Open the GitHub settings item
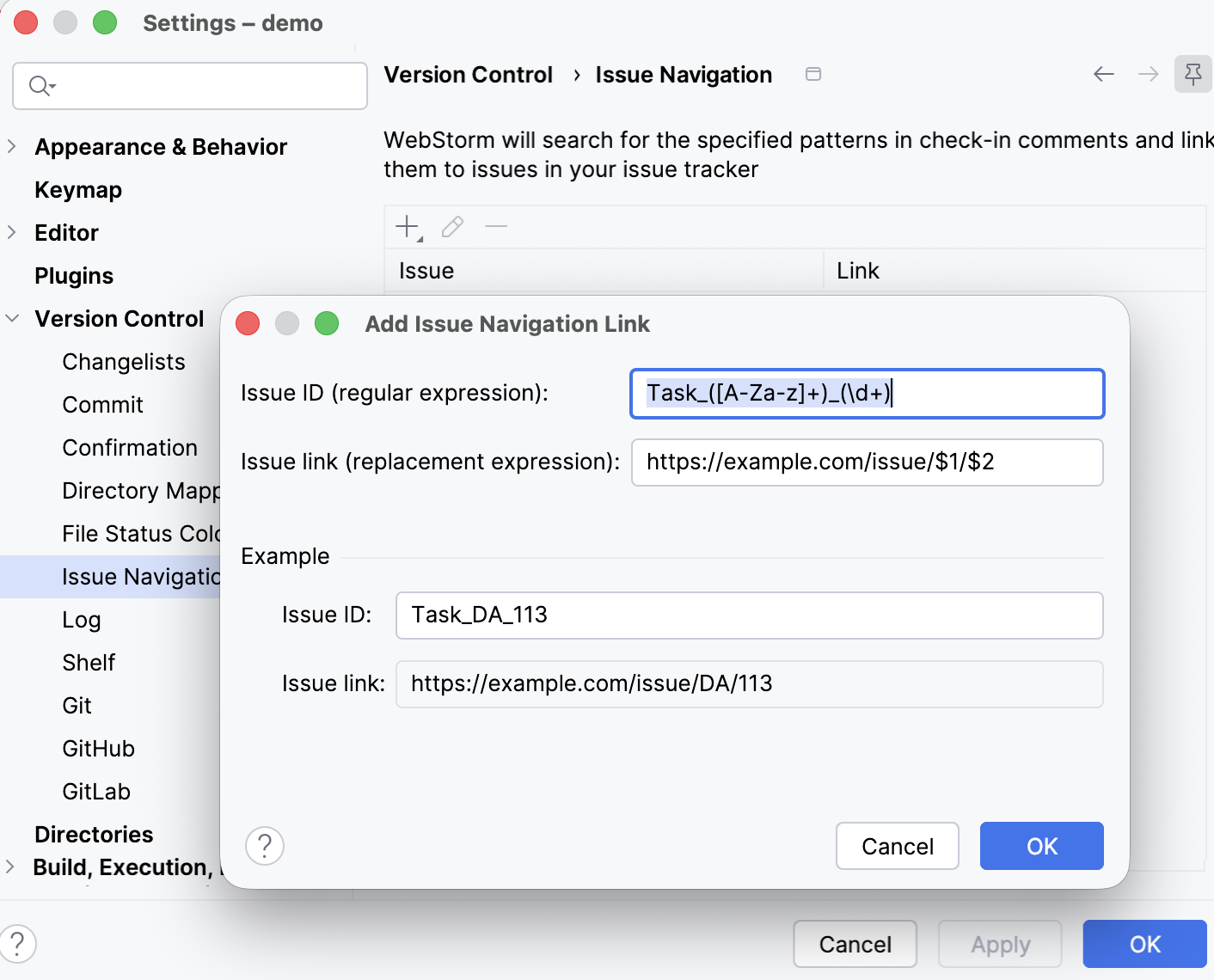This screenshot has width=1214, height=980. [99, 749]
